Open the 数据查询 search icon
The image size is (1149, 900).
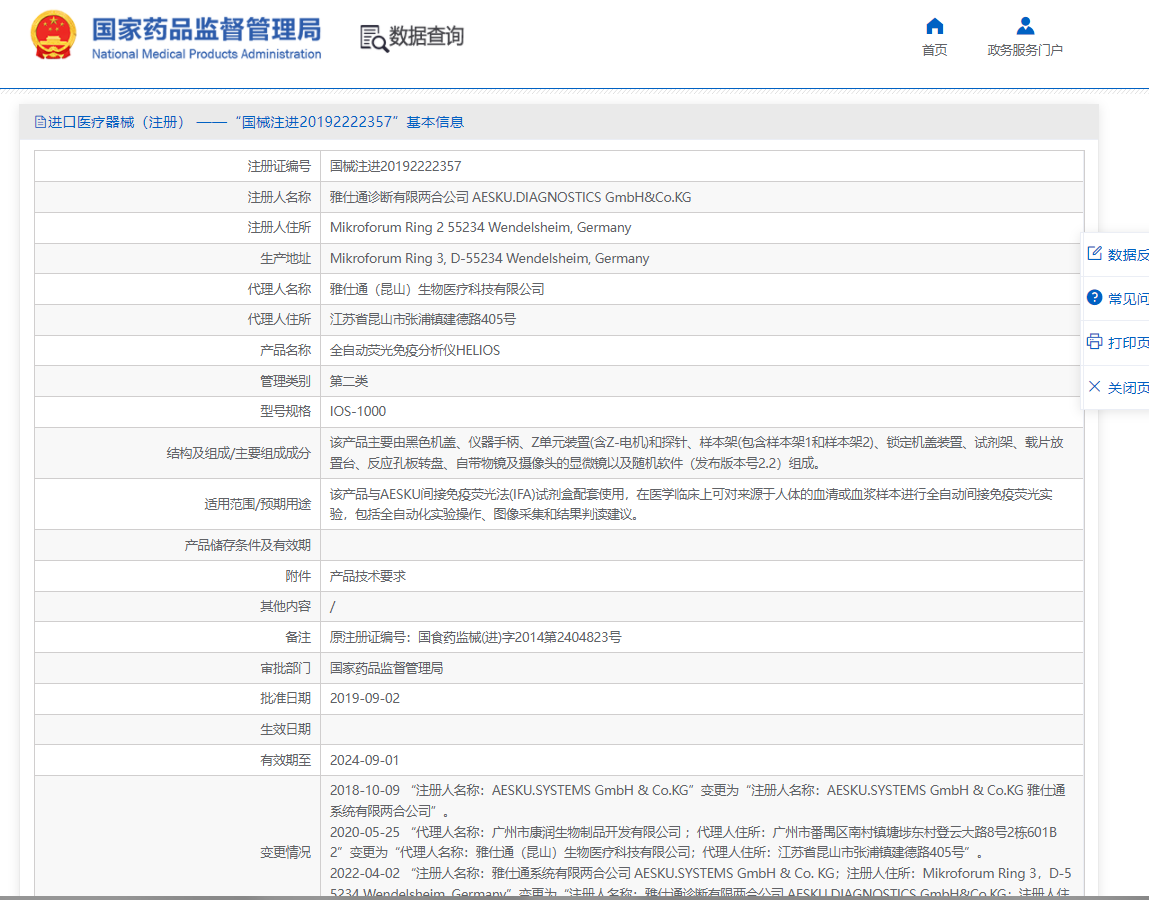(374, 37)
